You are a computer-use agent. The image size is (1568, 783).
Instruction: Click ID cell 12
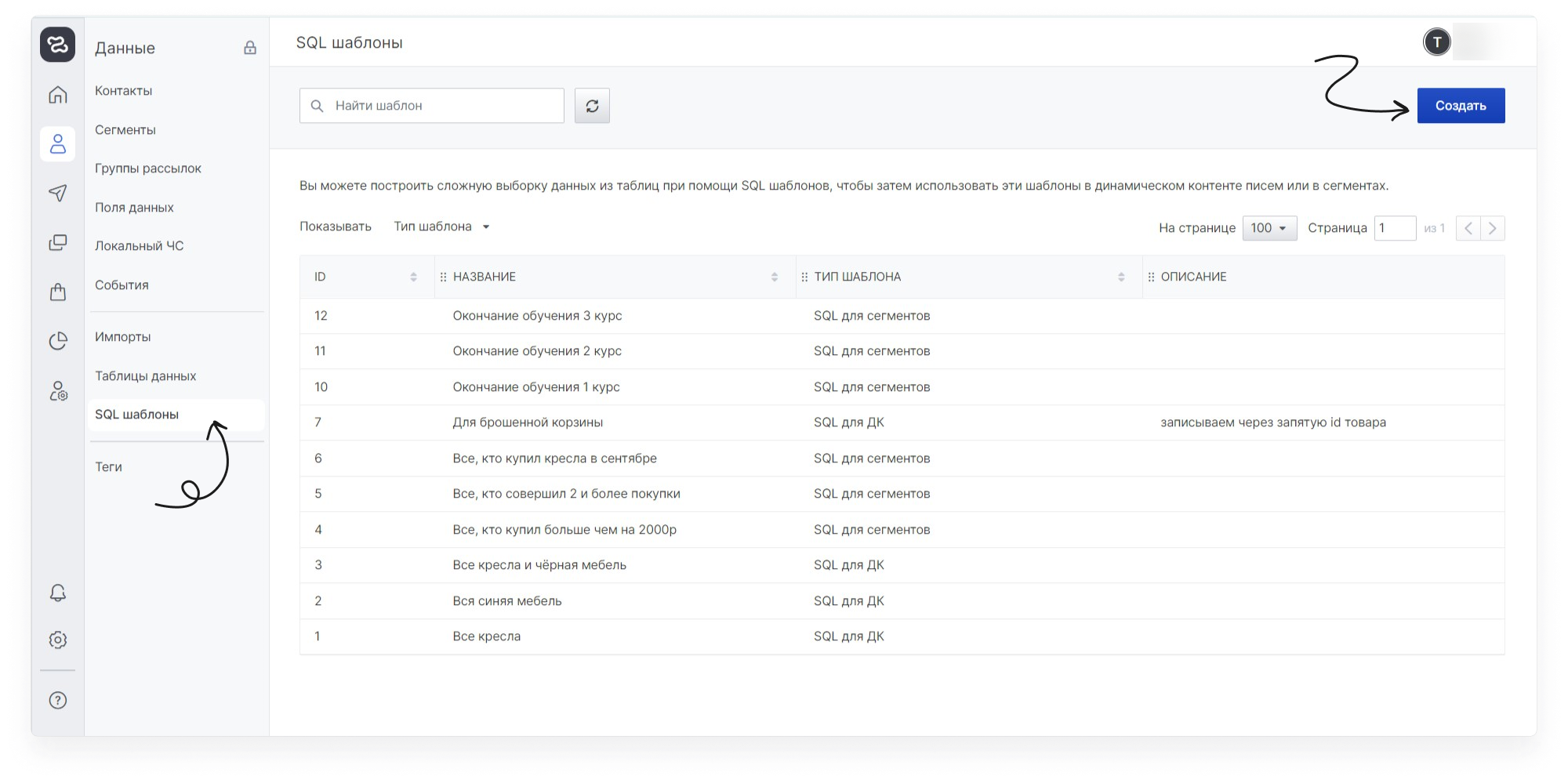pos(321,316)
